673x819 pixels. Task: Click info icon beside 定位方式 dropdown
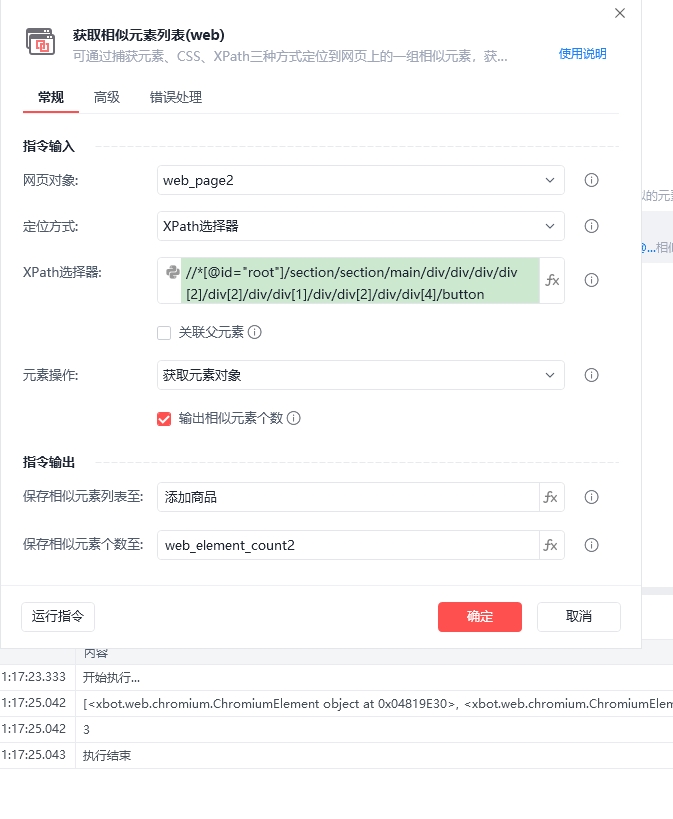[x=591, y=226]
